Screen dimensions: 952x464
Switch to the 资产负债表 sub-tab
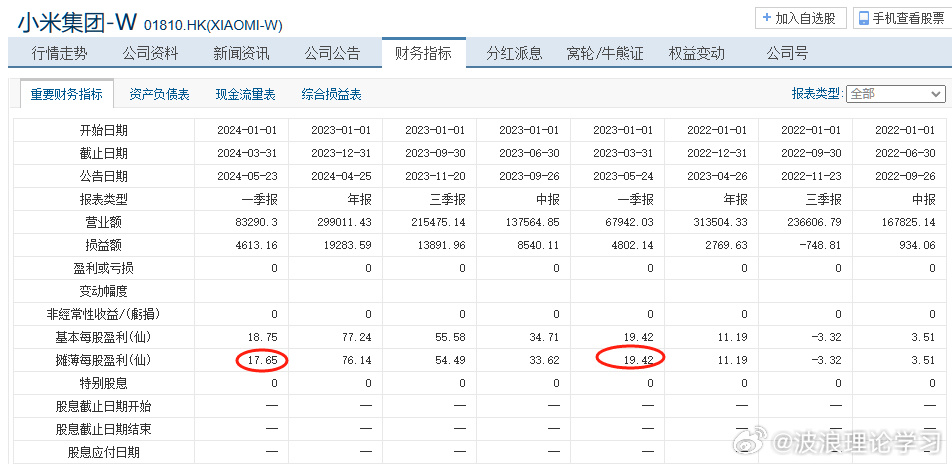point(159,95)
